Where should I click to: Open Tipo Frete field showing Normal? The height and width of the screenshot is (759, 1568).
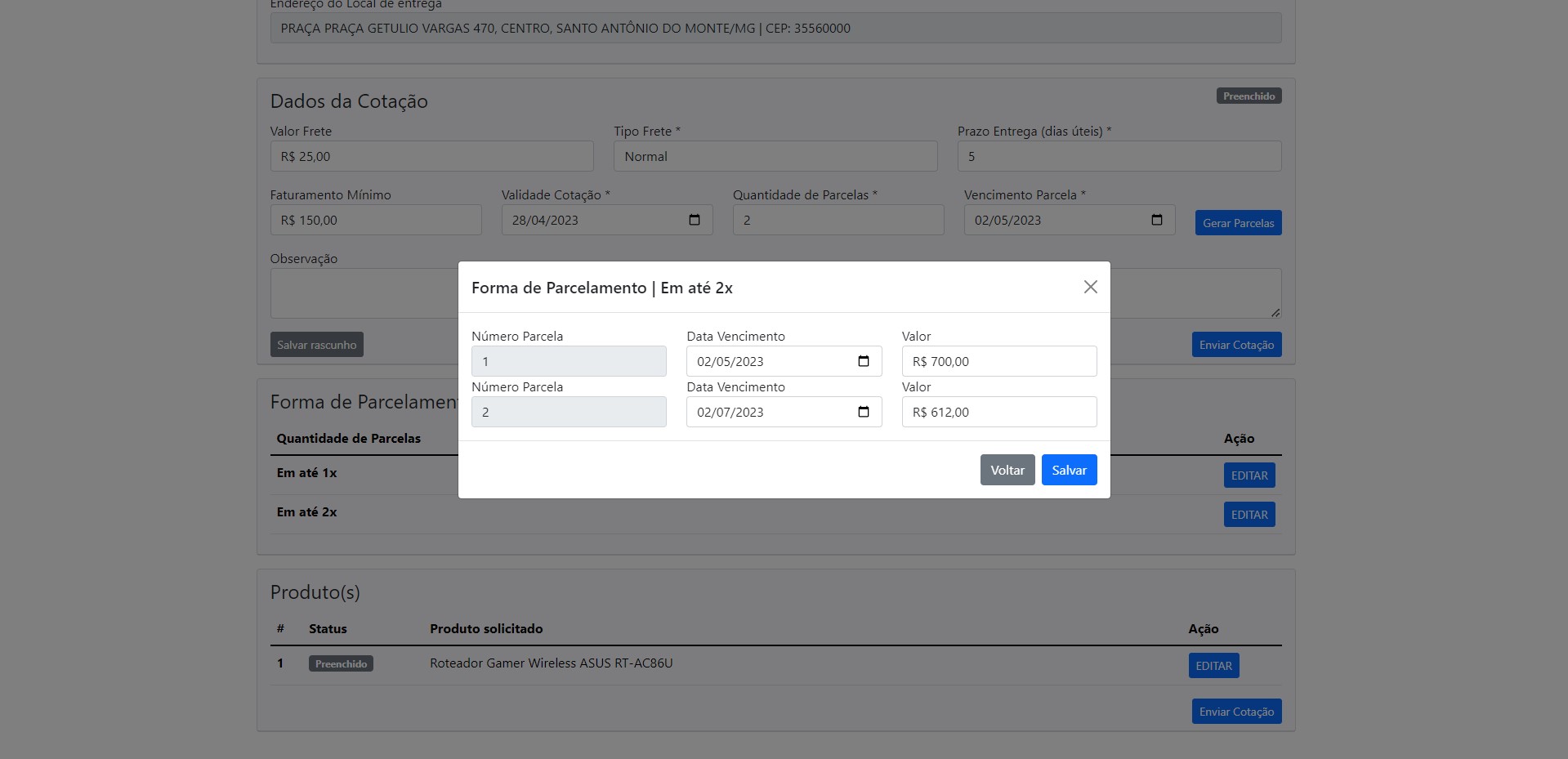[775, 156]
